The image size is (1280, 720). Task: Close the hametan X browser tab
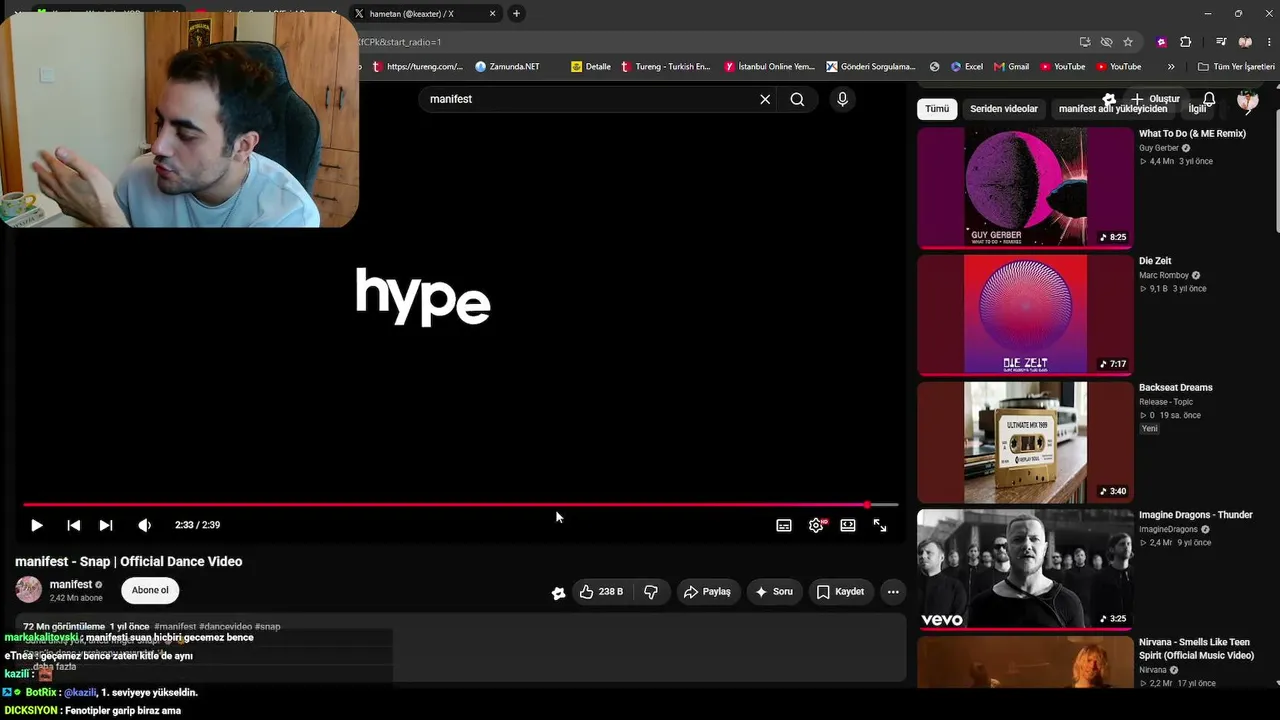(492, 14)
